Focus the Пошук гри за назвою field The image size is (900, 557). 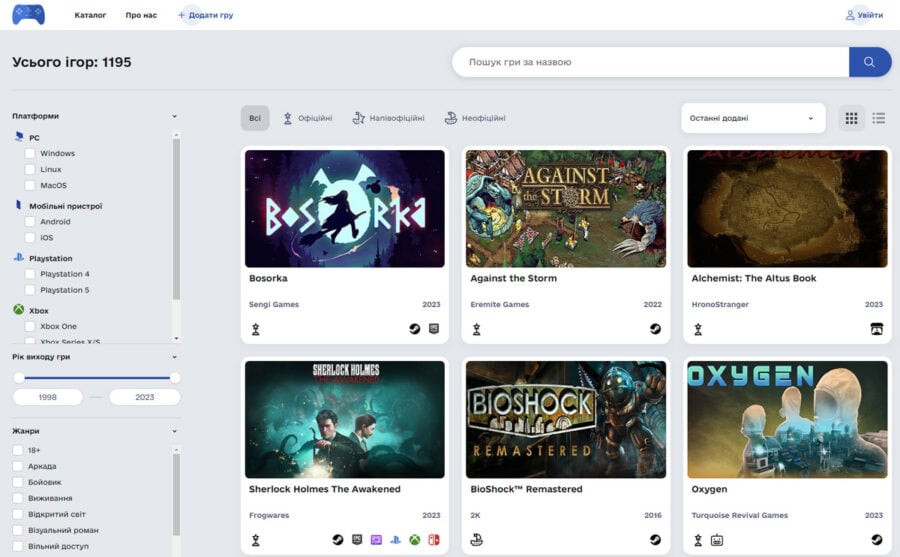(x=650, y=62)
